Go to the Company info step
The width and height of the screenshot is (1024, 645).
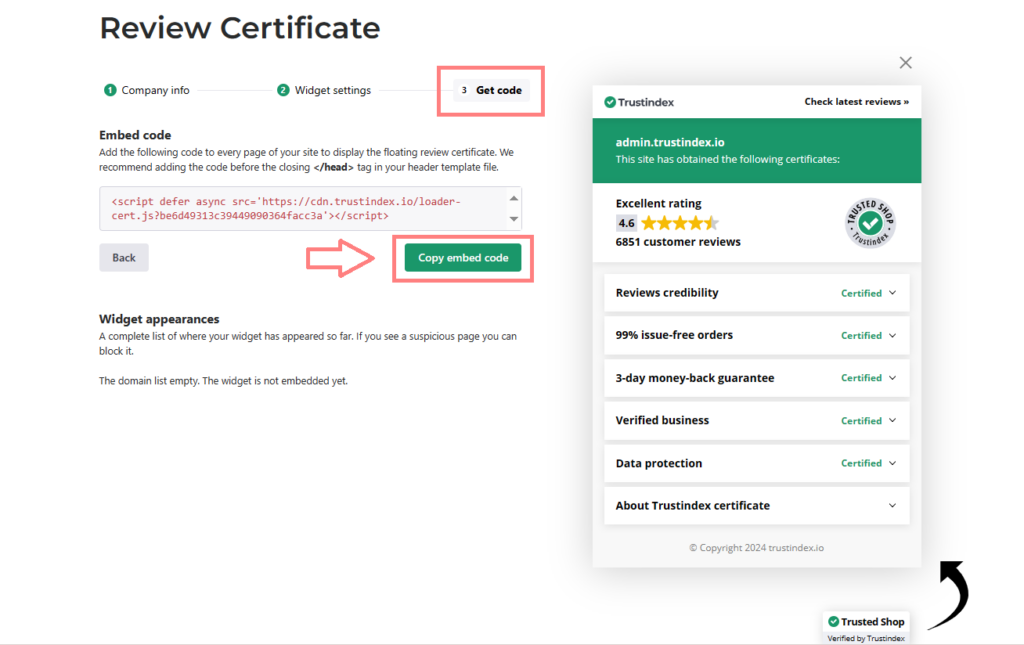pyautogui.click(x=155, y=90)
